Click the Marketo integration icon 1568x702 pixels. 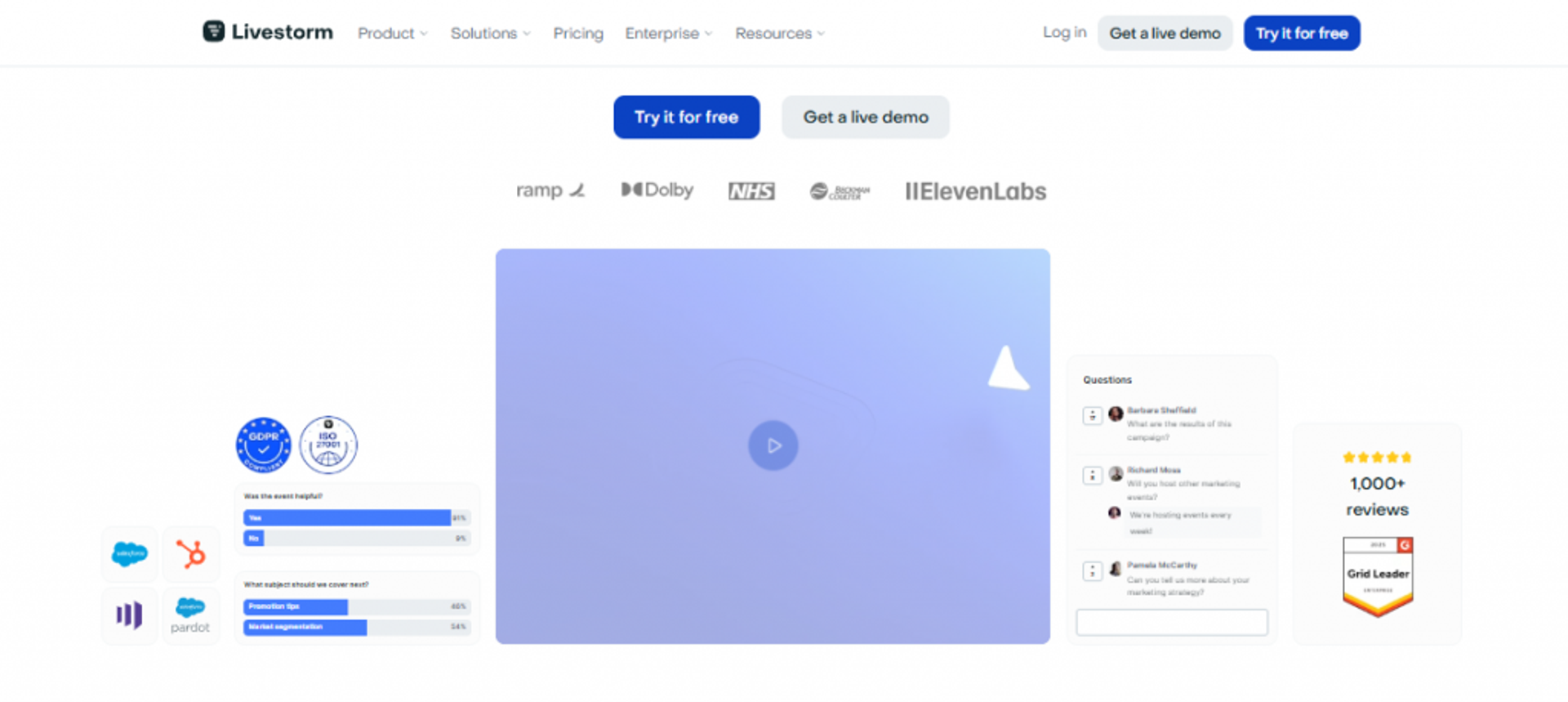point(130,615)
